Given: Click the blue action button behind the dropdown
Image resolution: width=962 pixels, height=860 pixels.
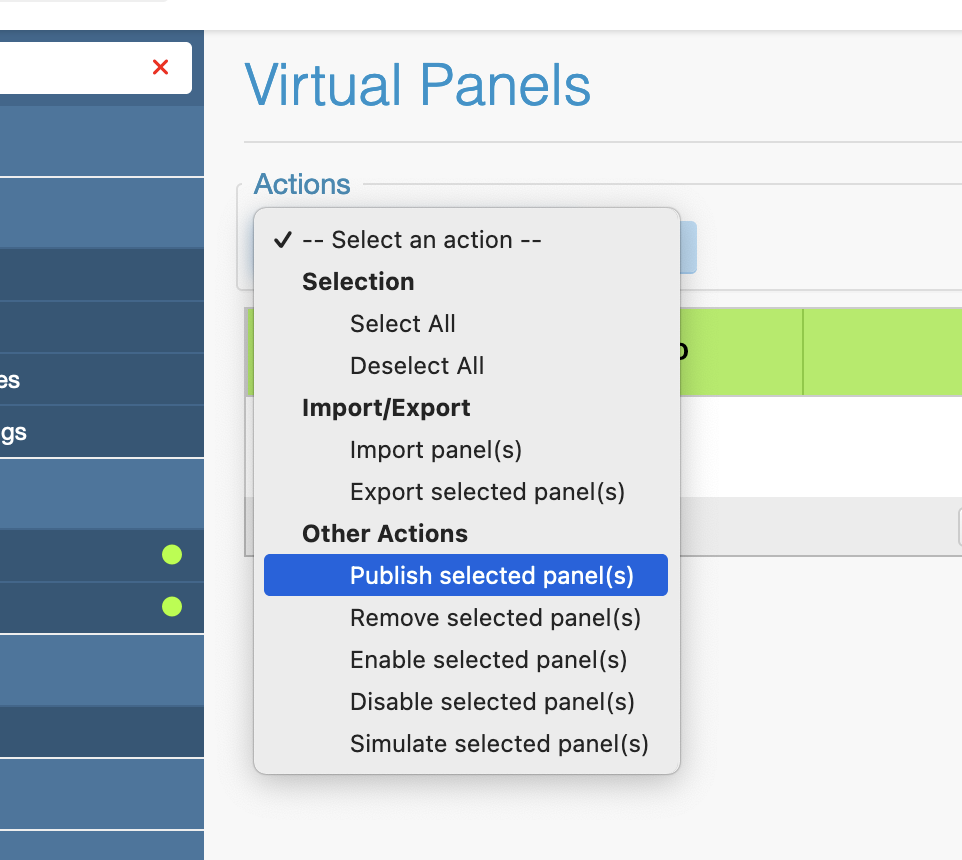Looking at the screenshot, I should 688,247.
